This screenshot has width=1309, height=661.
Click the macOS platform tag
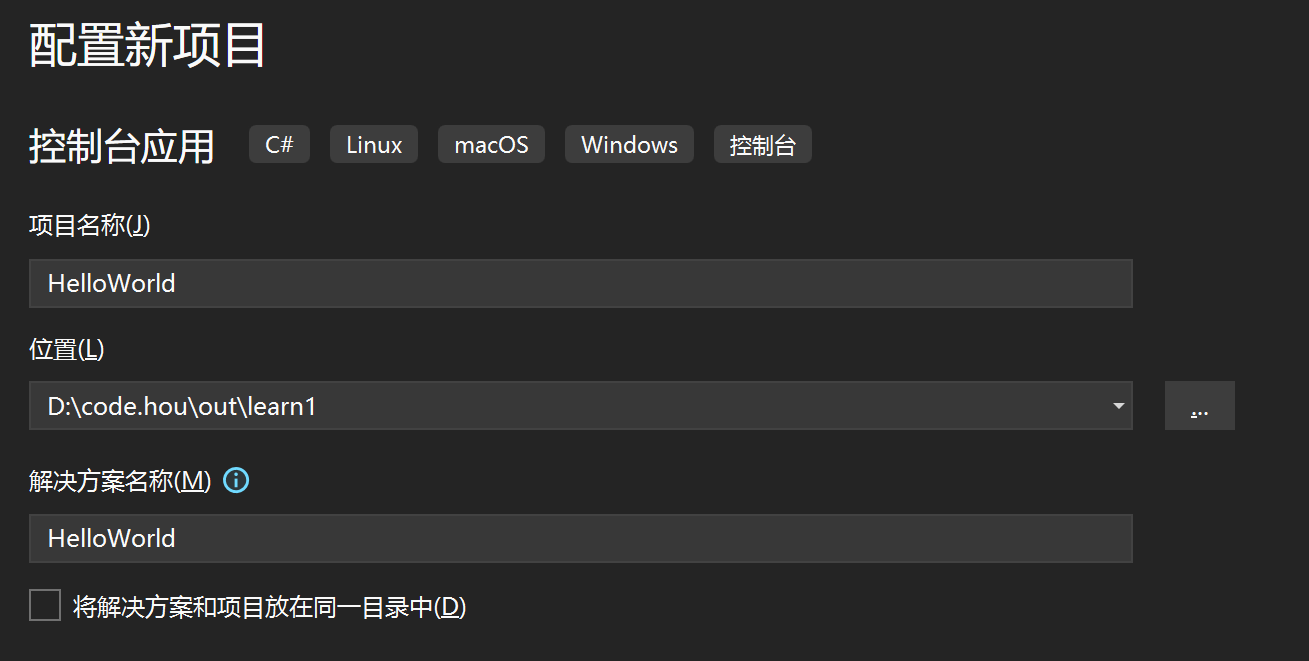click(491, 145)
